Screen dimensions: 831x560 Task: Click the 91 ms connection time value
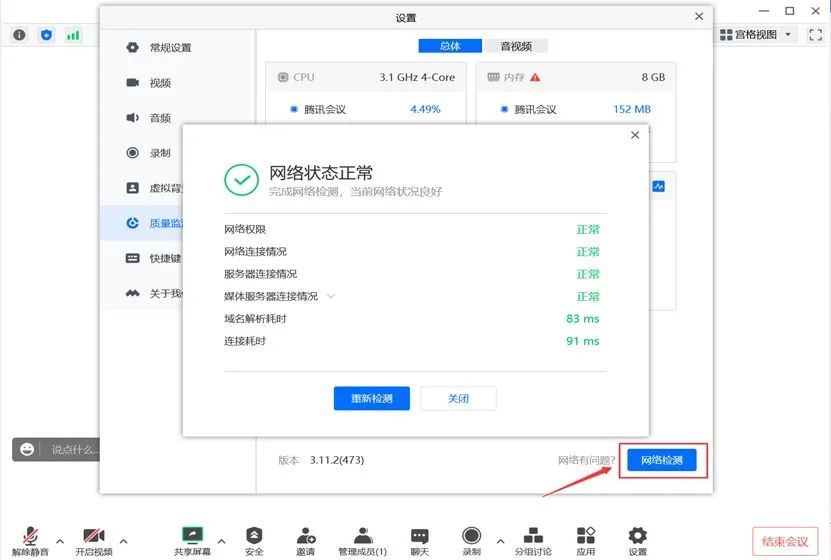coord(582,341)
